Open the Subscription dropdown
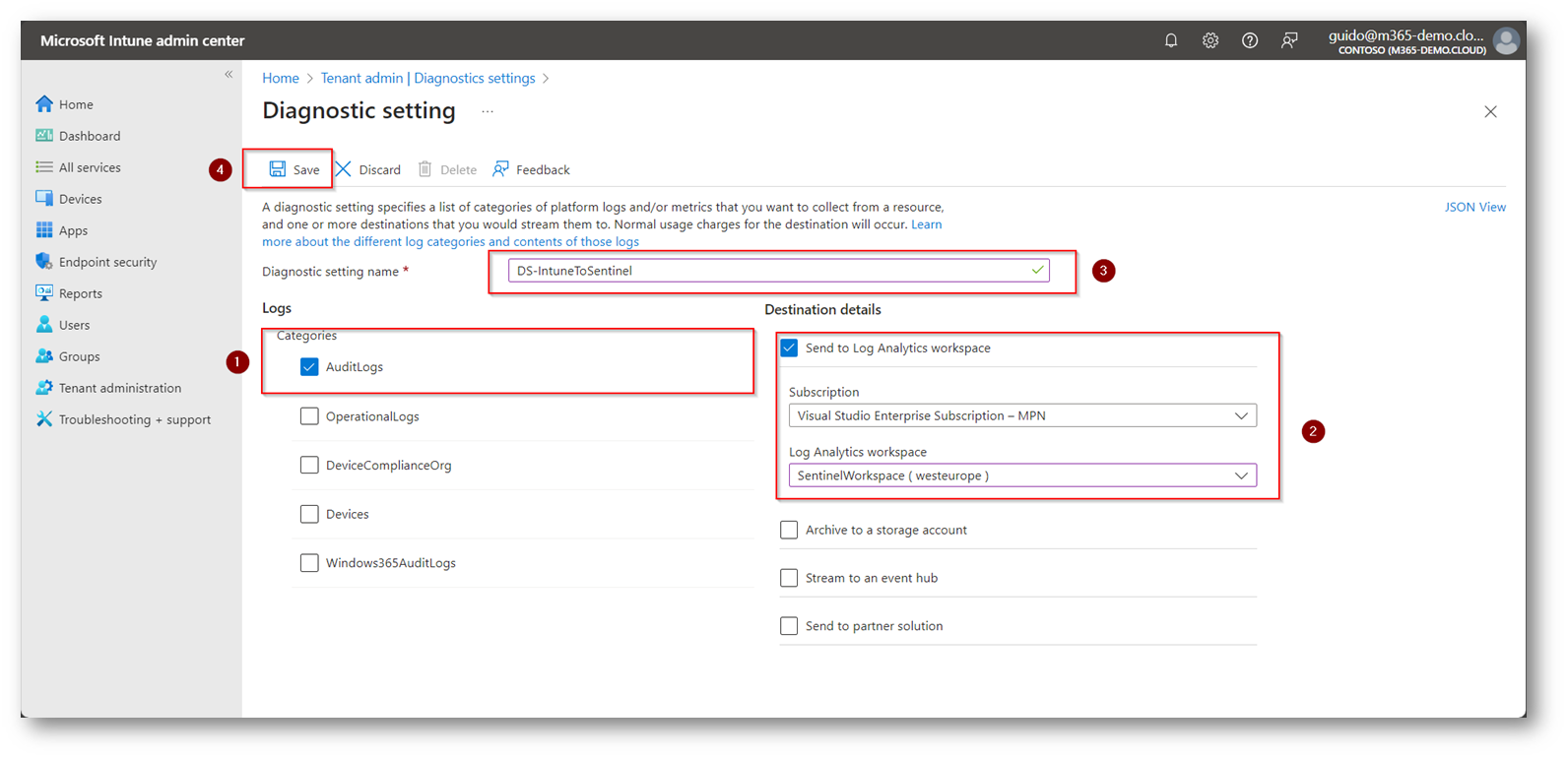Viewport: 1568px width, 759px height. (1022, 415)
